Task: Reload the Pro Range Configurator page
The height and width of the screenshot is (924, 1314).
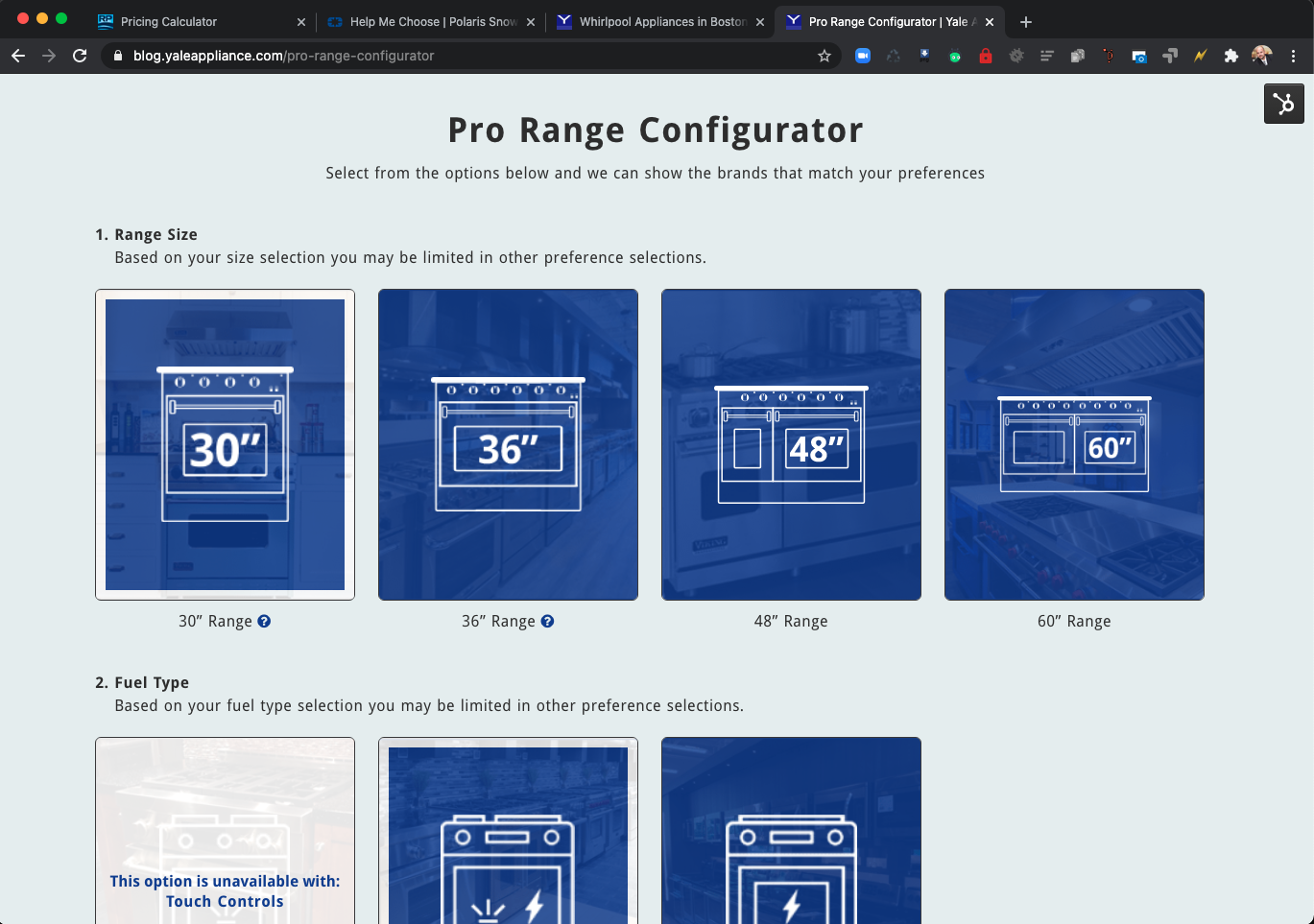Action: click(80, 57)
